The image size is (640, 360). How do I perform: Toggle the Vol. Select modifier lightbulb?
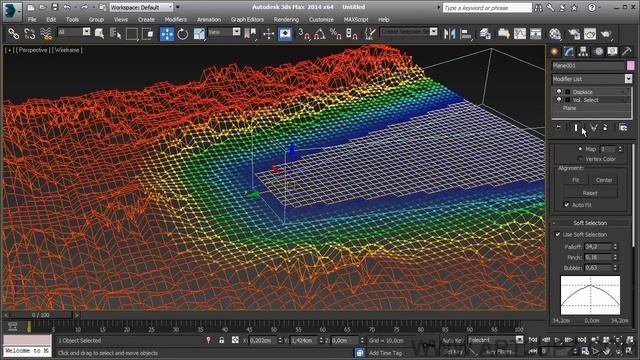coord(559,100)
